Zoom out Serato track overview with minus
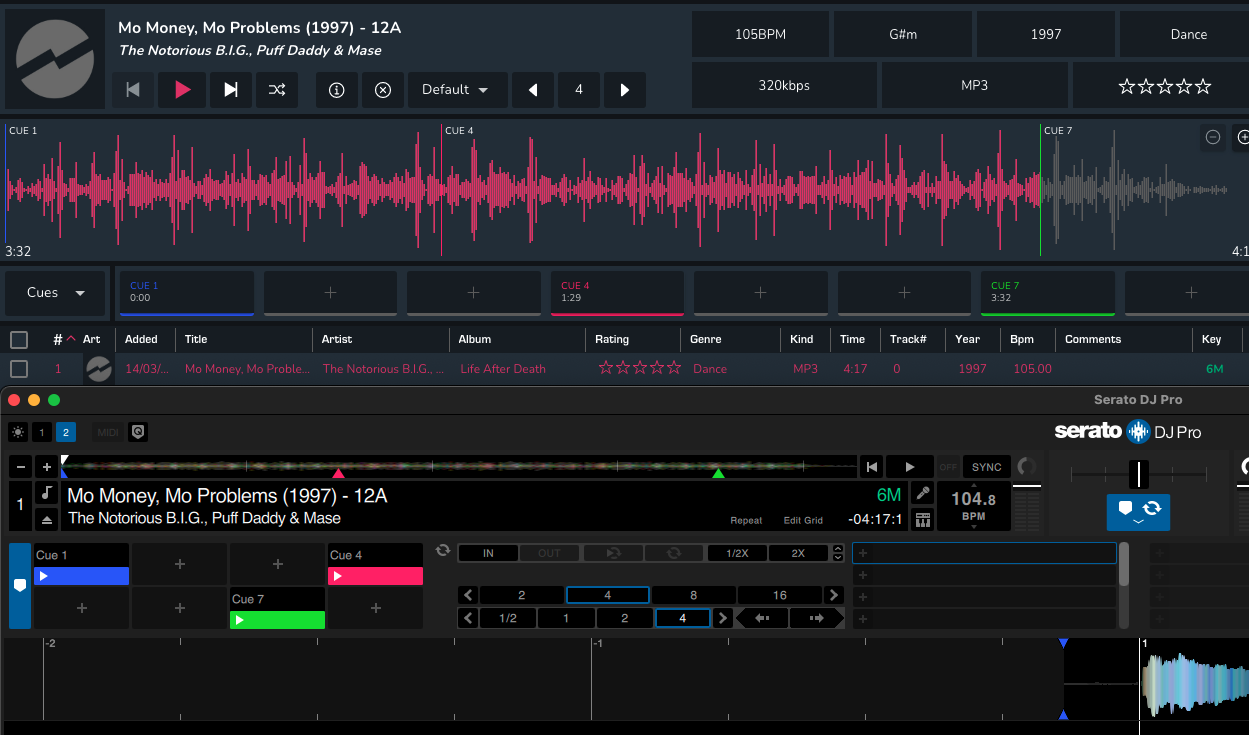The height and width of the screenshot is (735, 1249). tap(21, 467)
